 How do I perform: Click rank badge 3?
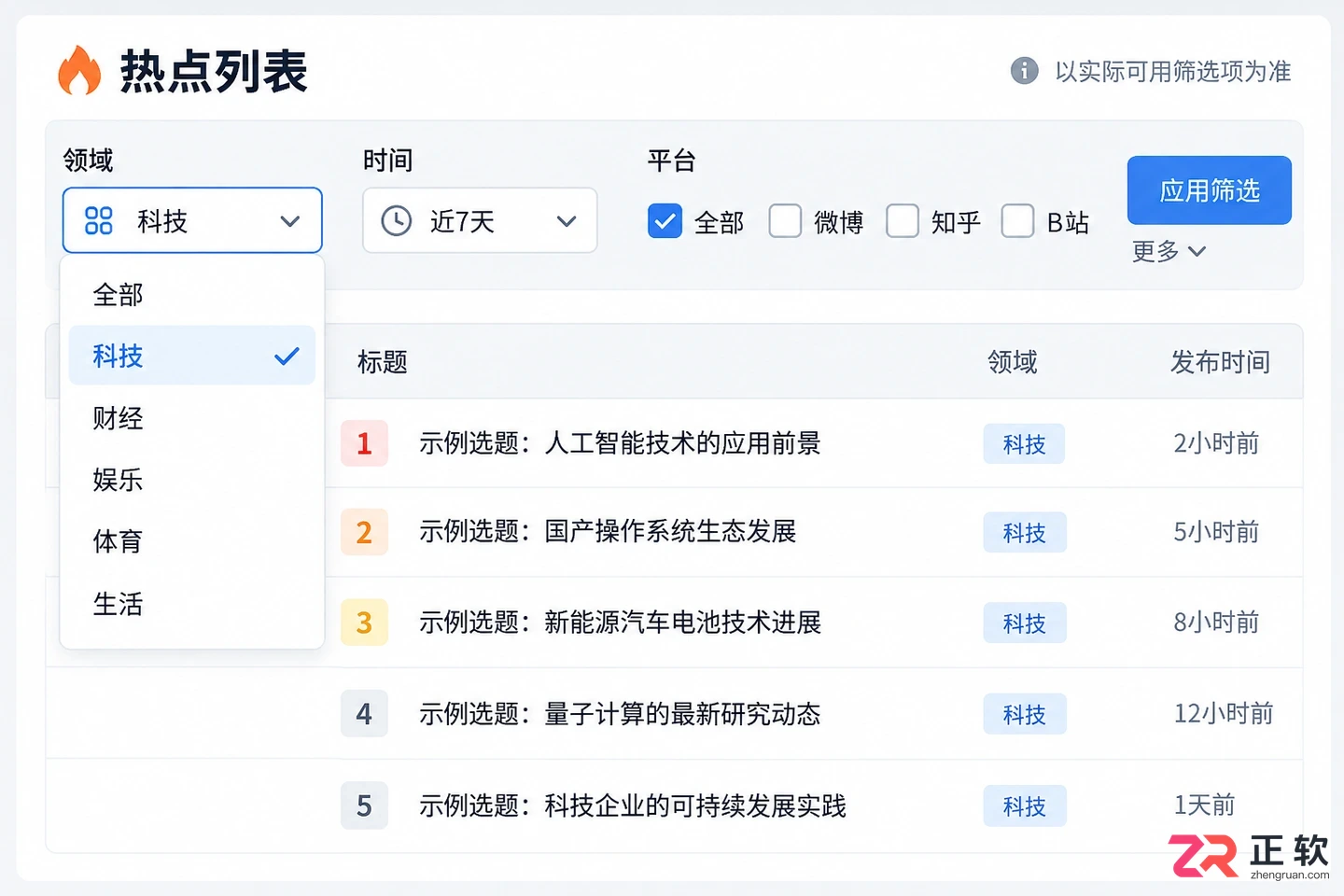point(364,623)
